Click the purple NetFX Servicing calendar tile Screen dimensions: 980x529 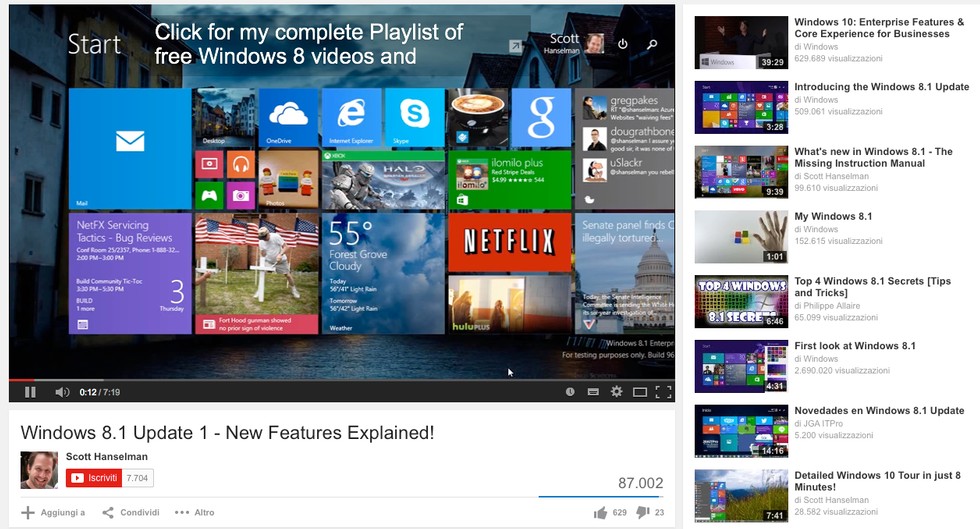(x=130, y=273)
